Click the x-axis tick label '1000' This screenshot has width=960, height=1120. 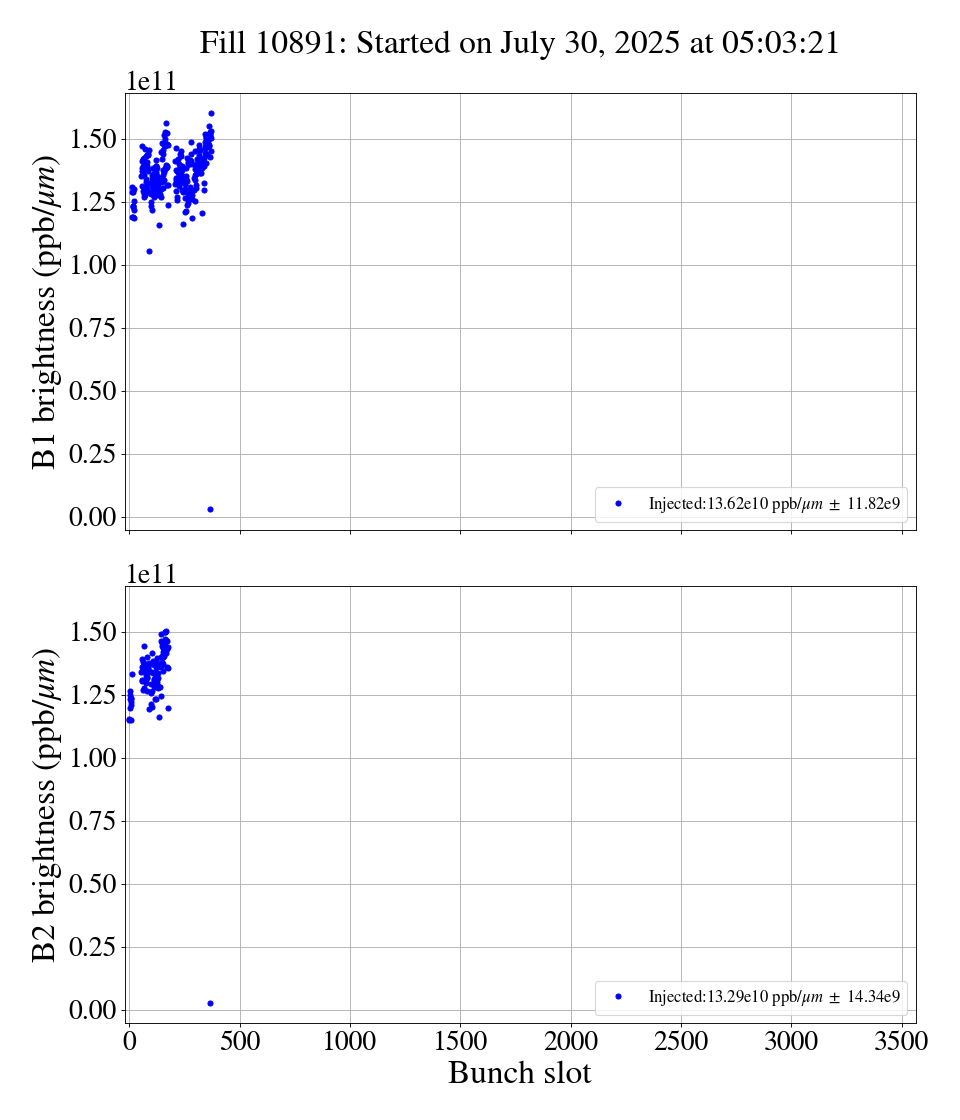pyautogui.click(x=350, y=1041)
